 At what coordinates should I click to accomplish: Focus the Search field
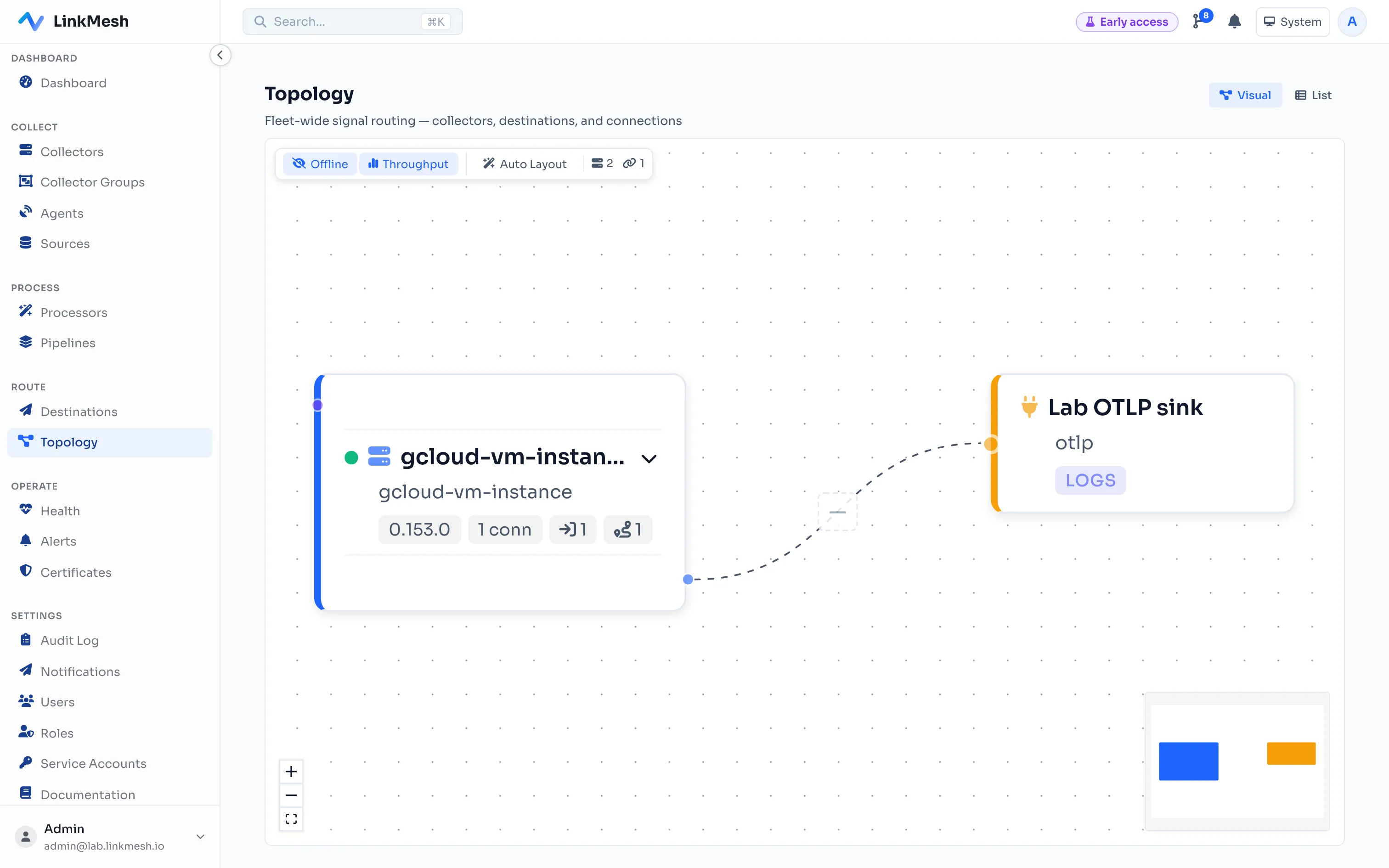click(352, 22)
